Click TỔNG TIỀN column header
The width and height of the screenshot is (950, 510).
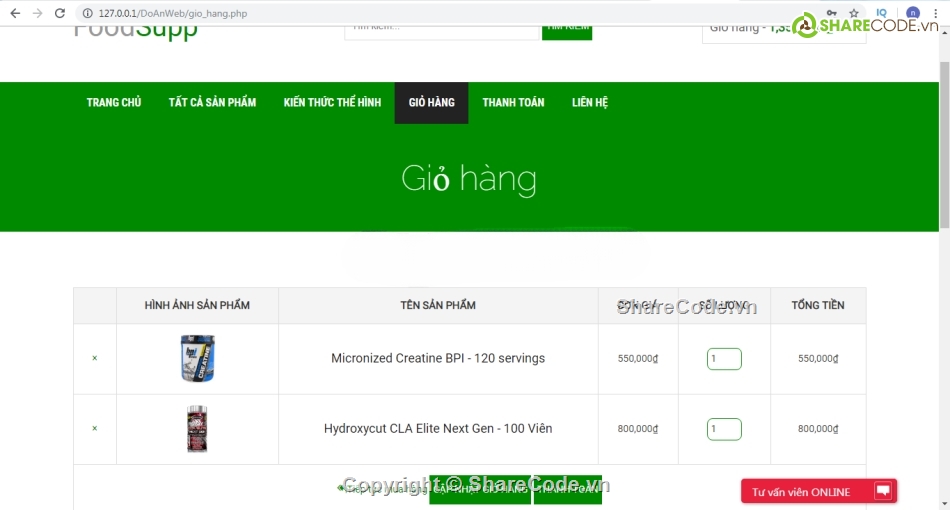[818, 305]
